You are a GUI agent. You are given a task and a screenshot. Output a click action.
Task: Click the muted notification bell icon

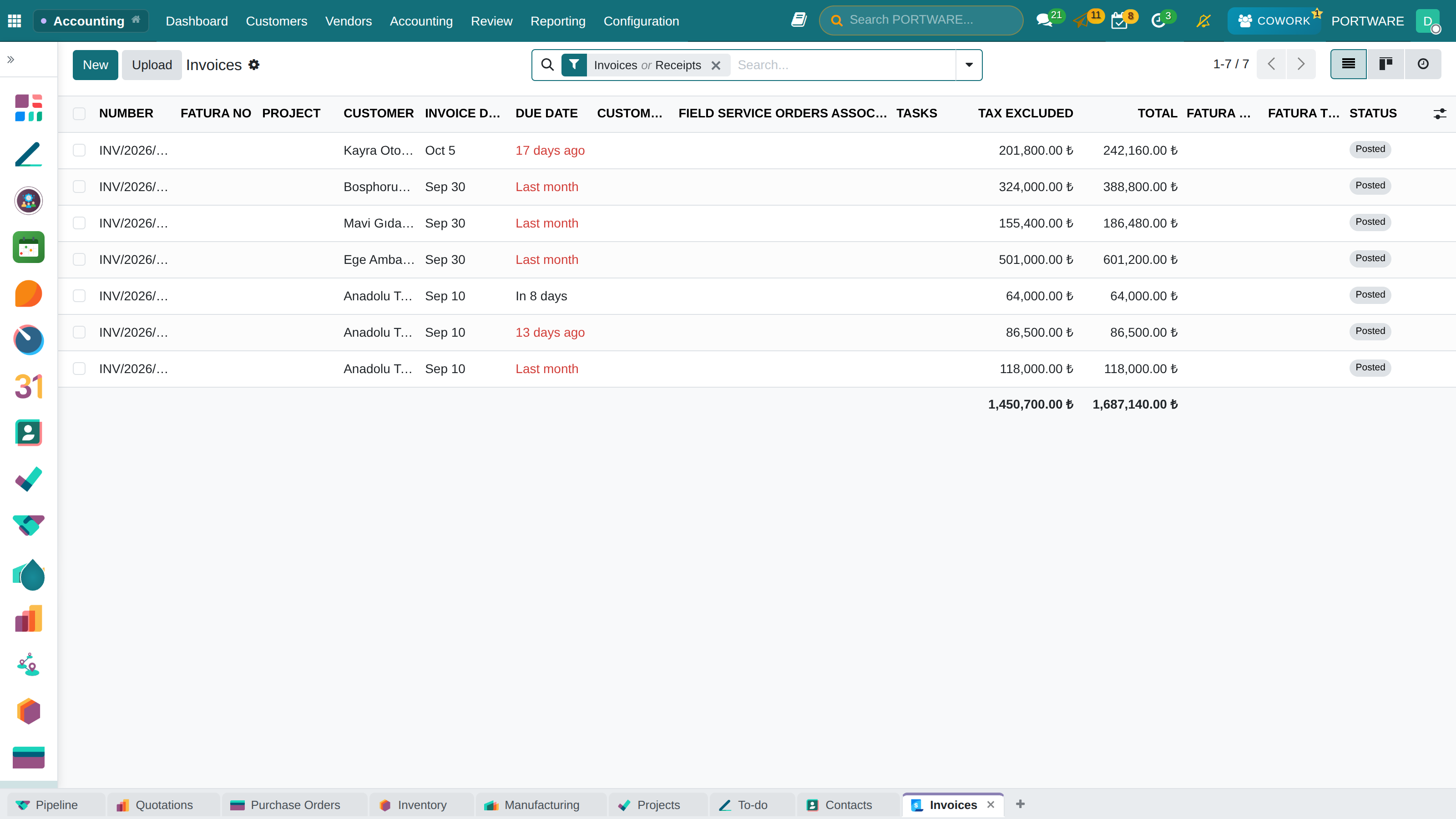1203,21
